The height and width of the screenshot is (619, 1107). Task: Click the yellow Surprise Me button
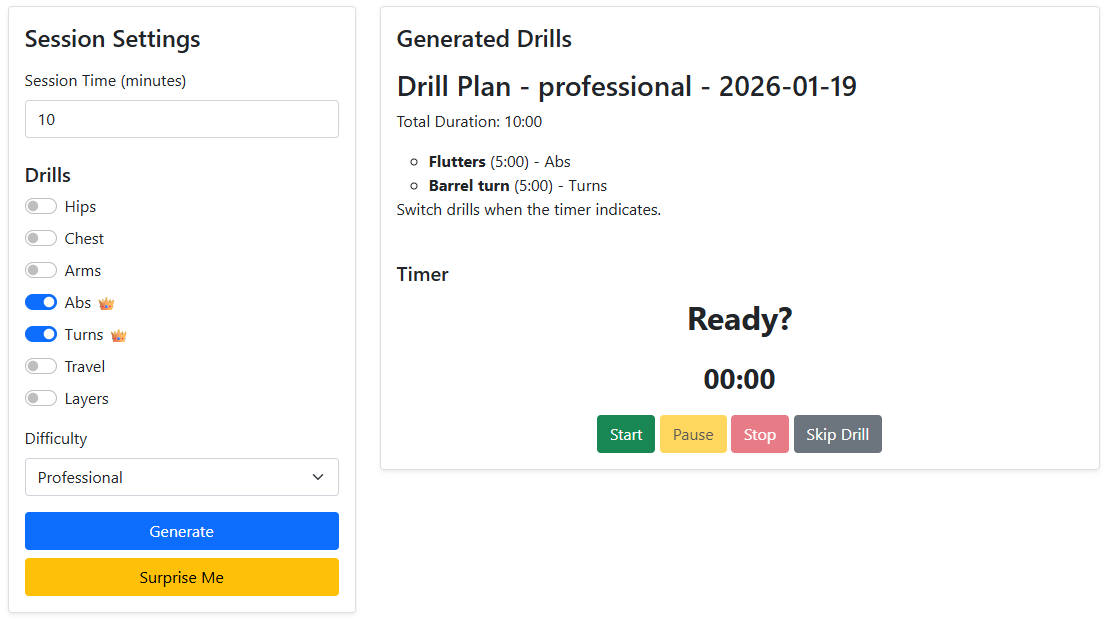point(181,577)
